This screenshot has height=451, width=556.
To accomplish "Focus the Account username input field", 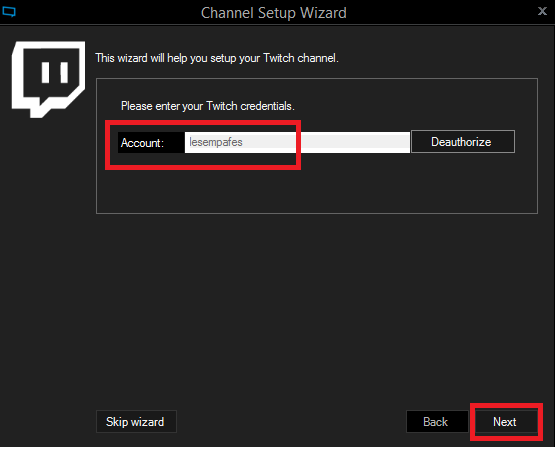I will coord(297,142).
